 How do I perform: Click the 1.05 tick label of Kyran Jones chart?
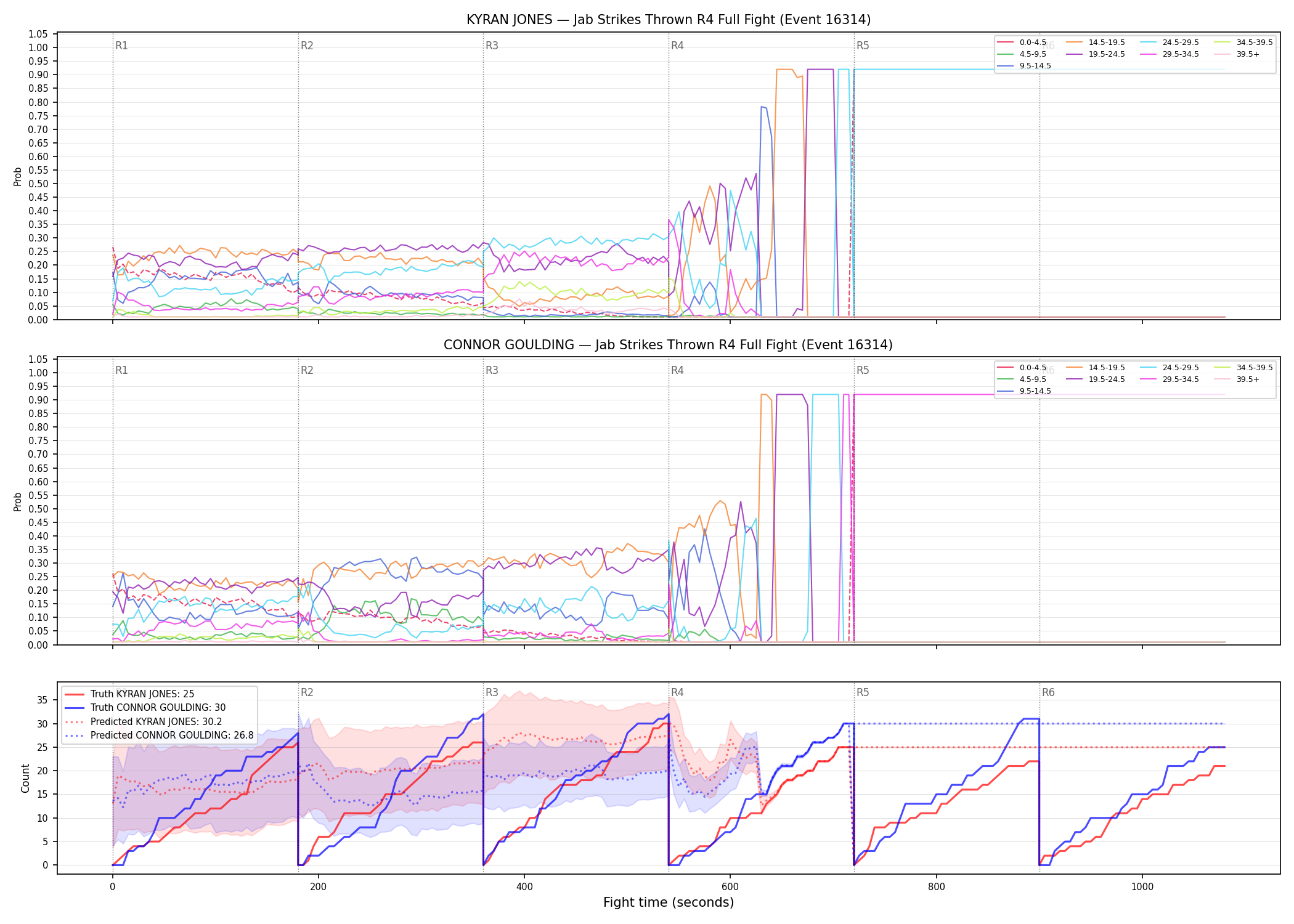[38, 34]
